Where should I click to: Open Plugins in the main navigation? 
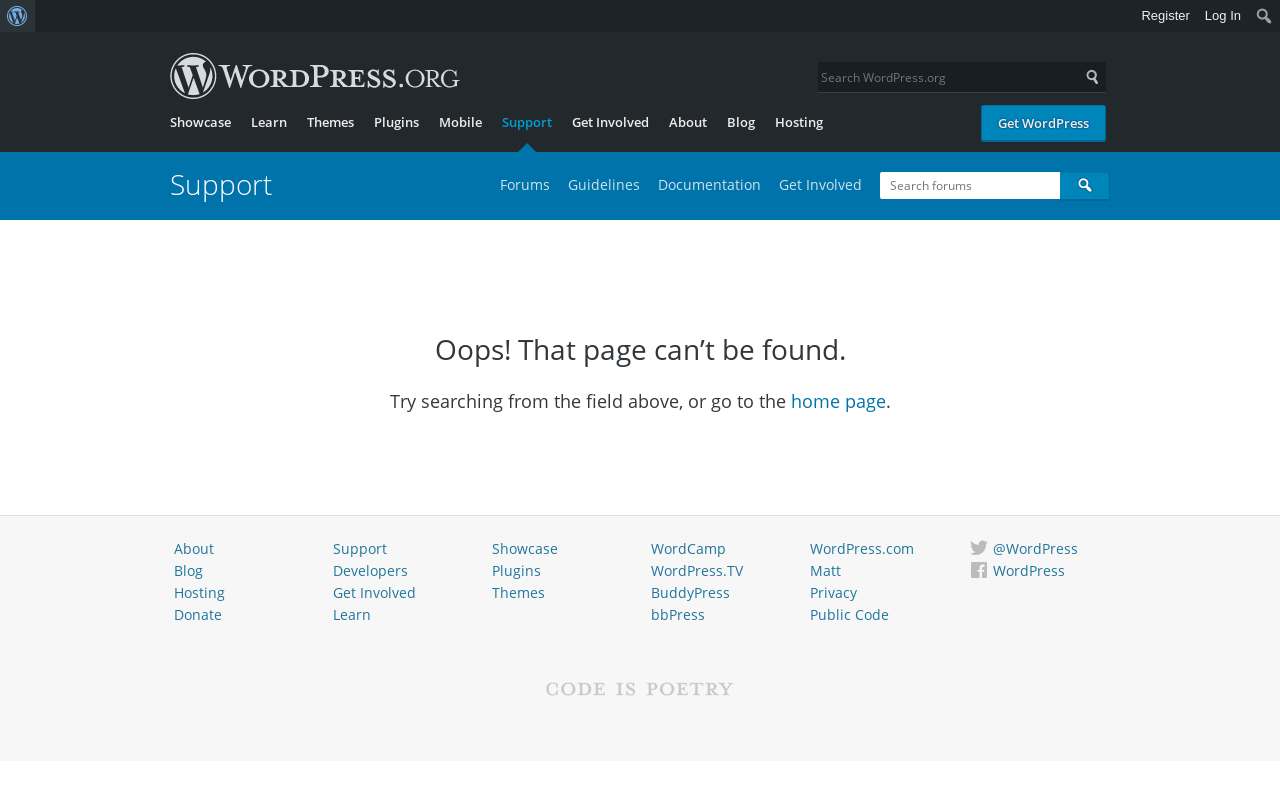(x=396, y=122)
